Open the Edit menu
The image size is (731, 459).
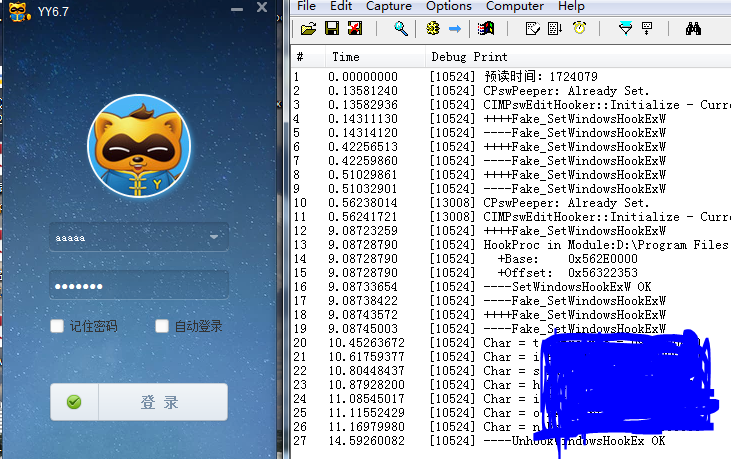341,6
